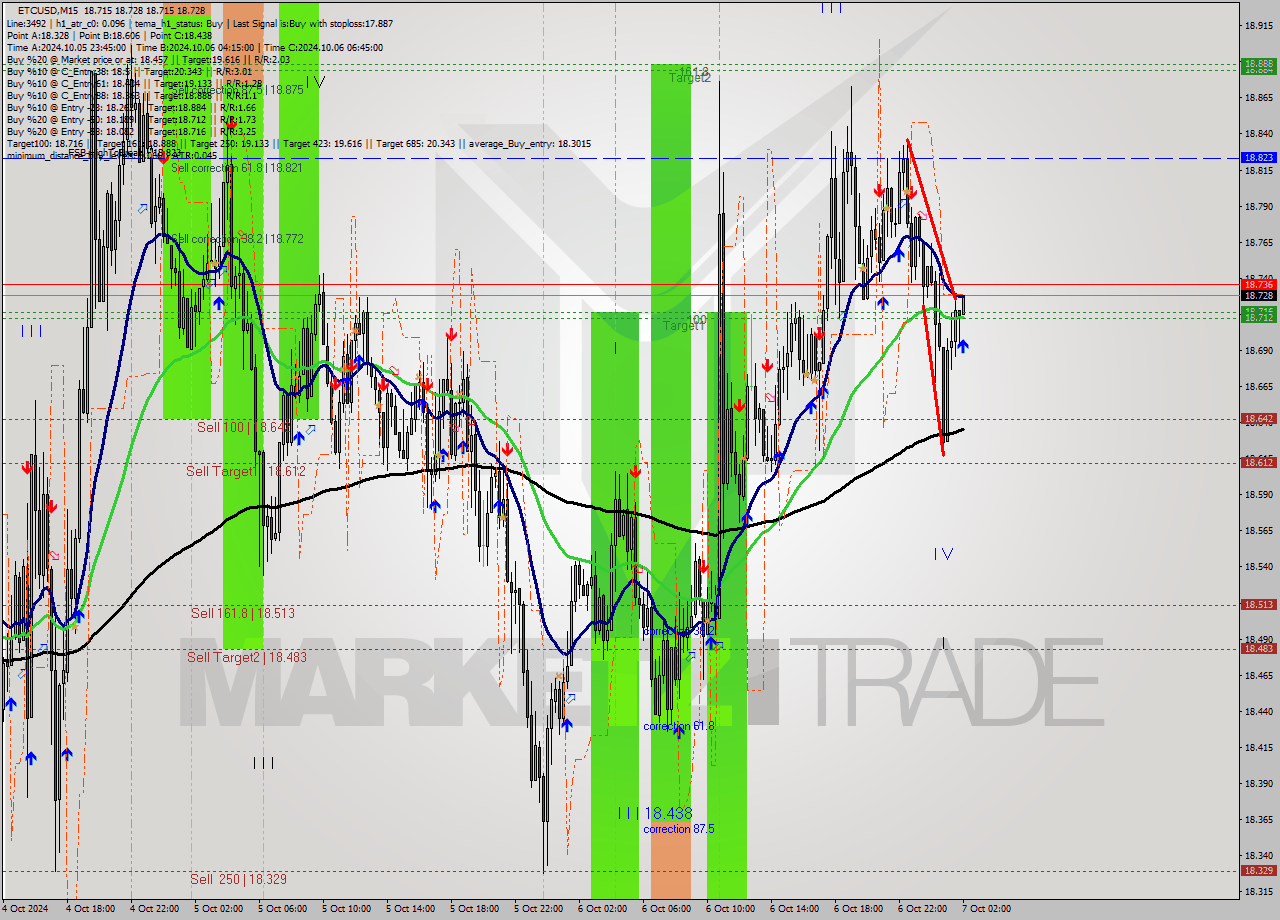Click the 'Time C:2024.10.06 06:45:00' text
Viewport: 1280px width, 920px height.
pyautogui.click(x=326, y=47)
